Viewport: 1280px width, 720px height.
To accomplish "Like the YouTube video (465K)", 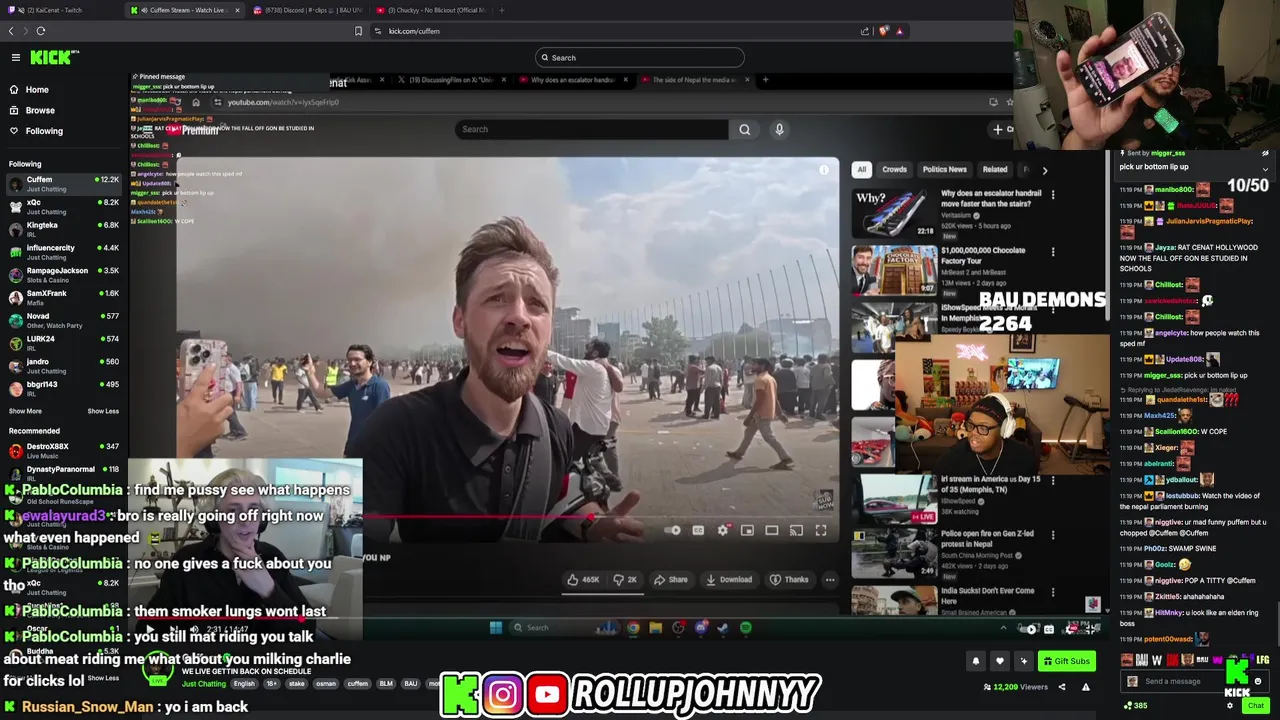I will 583,580.
